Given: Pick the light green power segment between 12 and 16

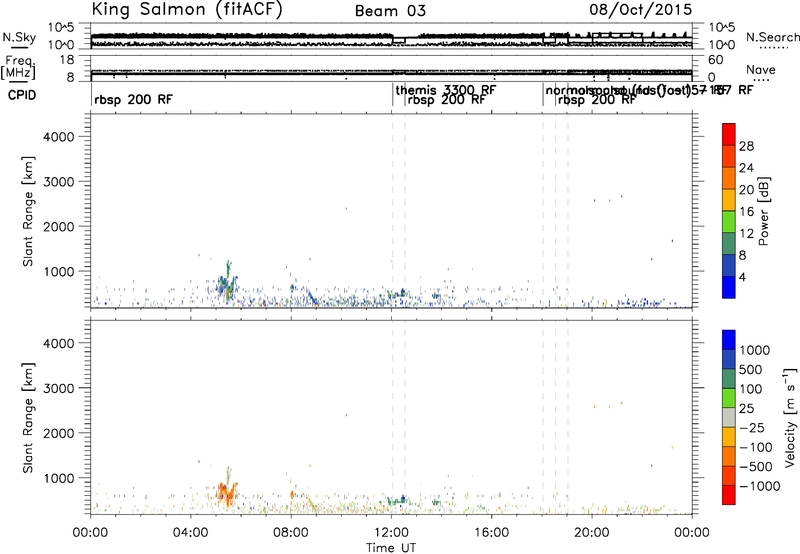Looking at the screenshot, I should coord(729,222).
